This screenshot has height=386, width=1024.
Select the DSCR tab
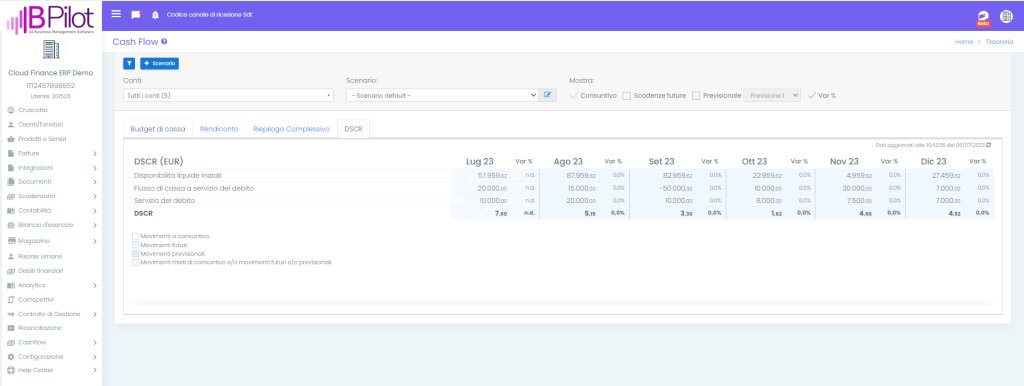(353, 129)
